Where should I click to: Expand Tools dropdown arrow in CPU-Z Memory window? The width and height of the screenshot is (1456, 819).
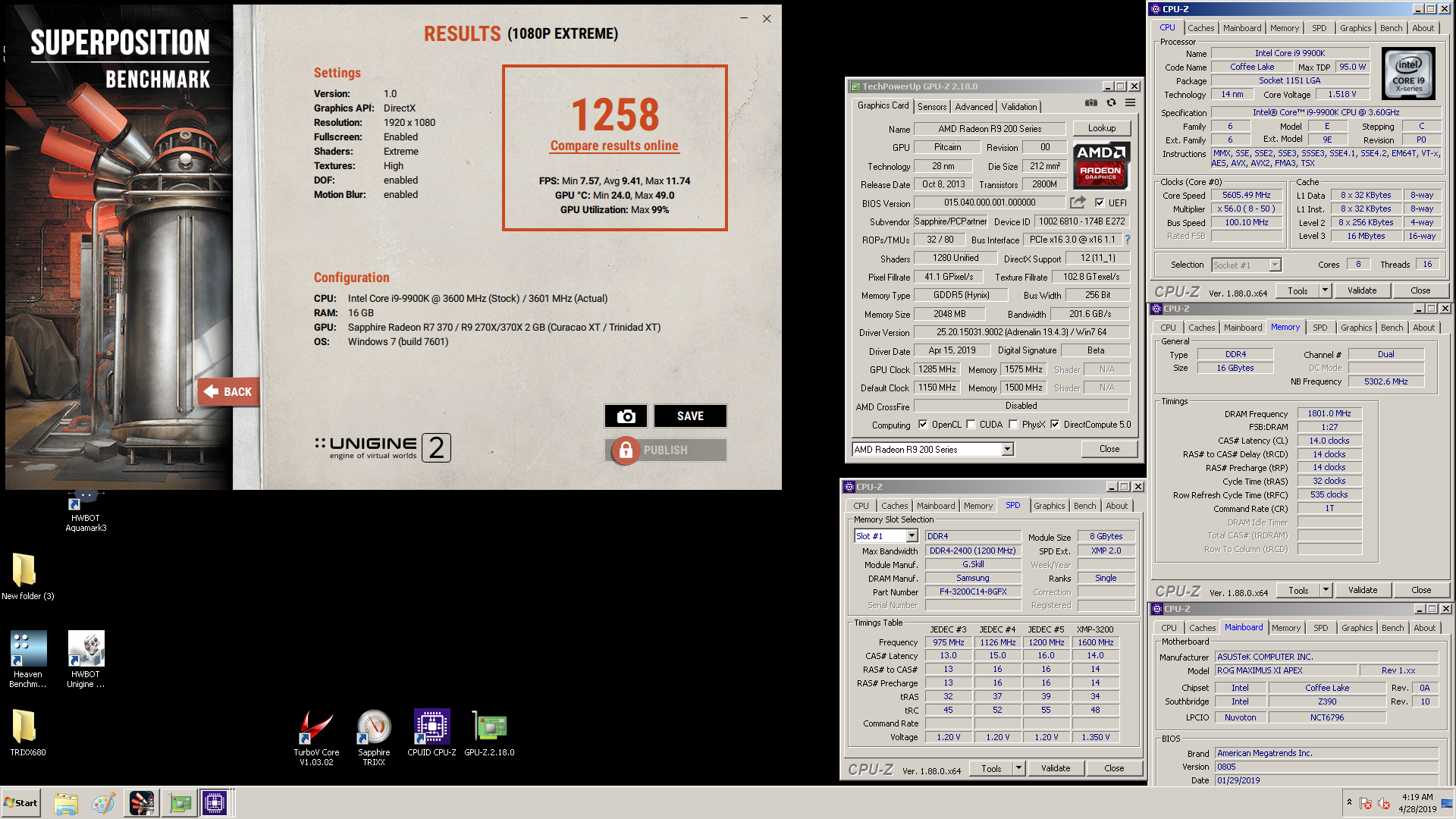coord(1326,590)
